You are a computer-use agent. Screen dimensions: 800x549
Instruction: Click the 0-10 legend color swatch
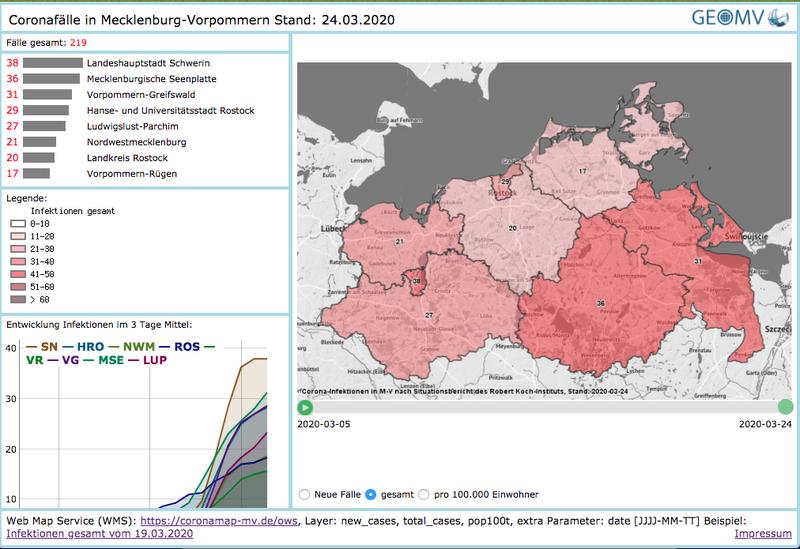pos(17,224)
